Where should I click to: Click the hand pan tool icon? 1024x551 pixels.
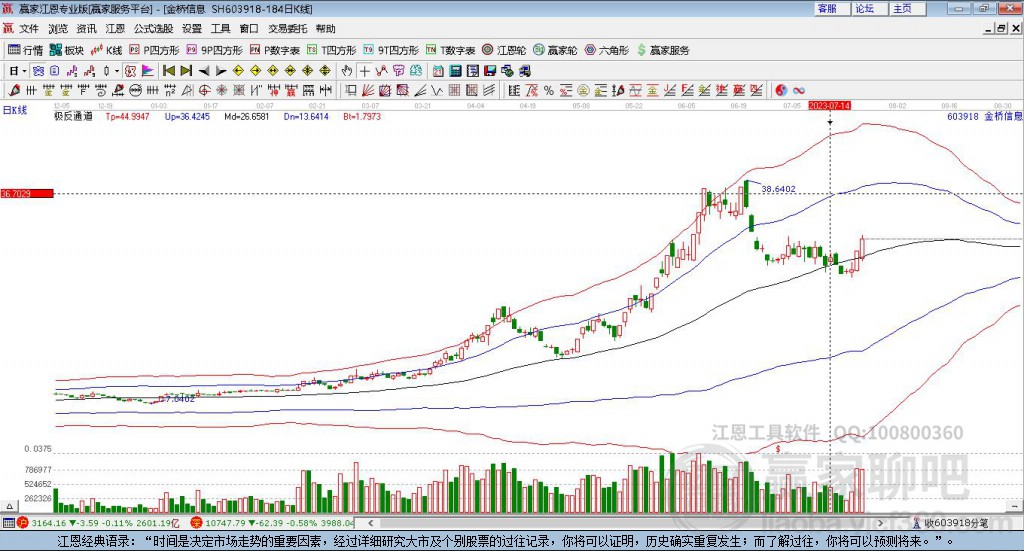click(347, 71)
